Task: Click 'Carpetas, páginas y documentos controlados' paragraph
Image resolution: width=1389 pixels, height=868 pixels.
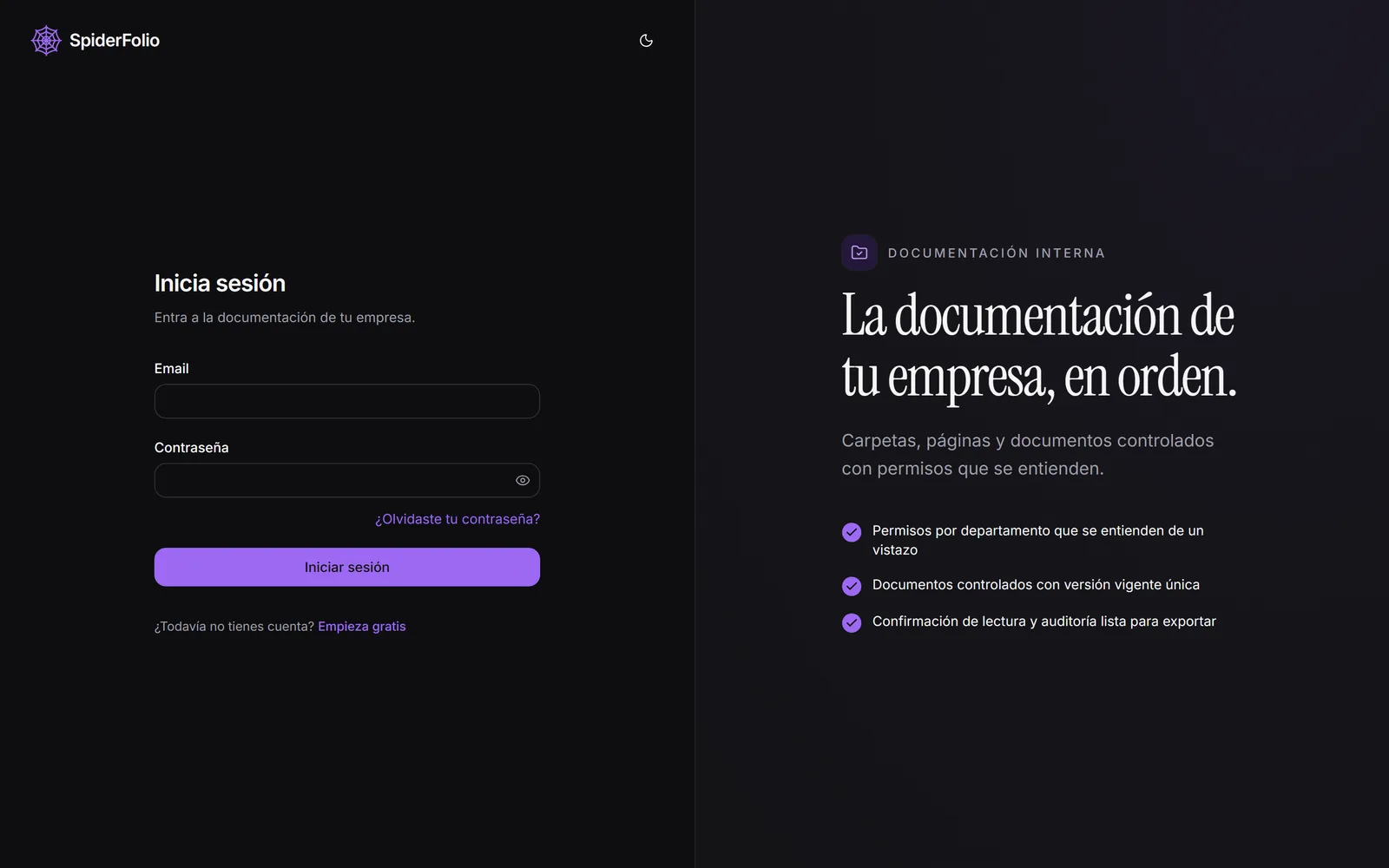Action: click(1028, 454)
